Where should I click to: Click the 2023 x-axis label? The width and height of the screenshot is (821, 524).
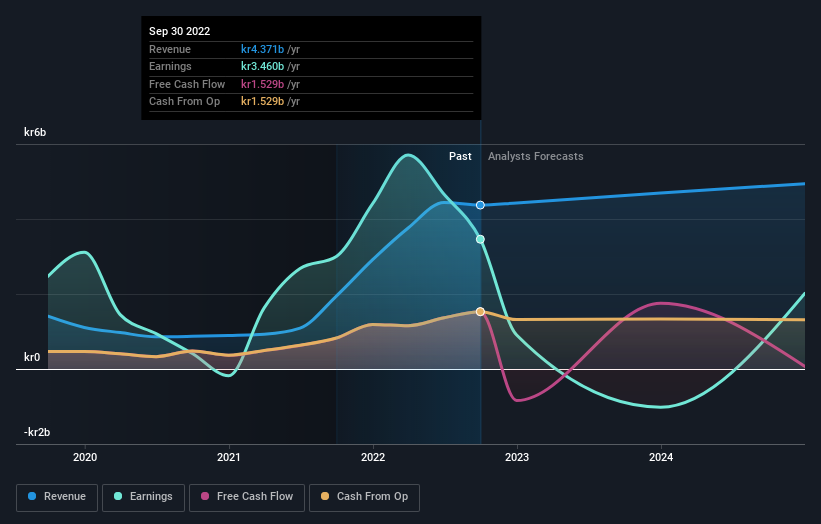pyautogui.click(x=517, y=457)
